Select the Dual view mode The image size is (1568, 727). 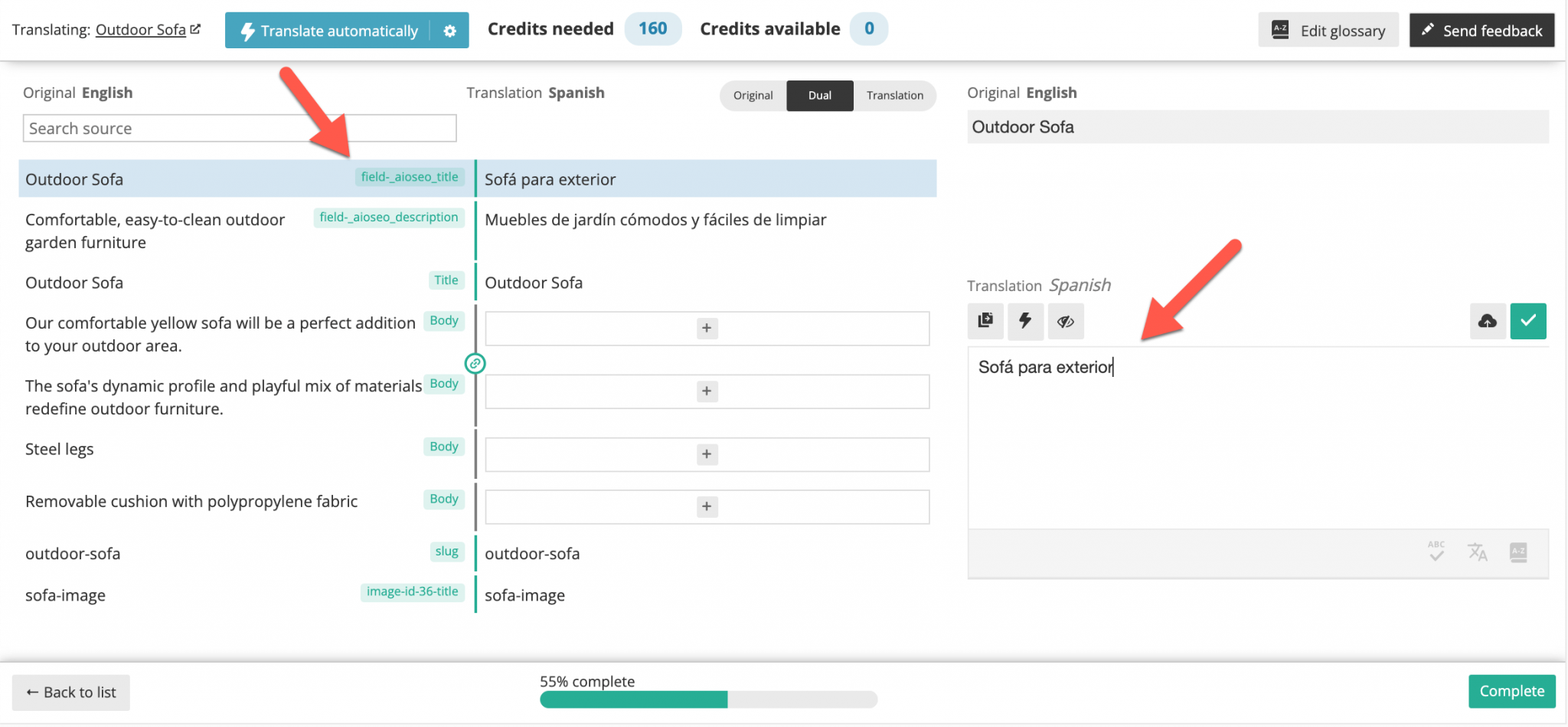click(x=820, y=96)
